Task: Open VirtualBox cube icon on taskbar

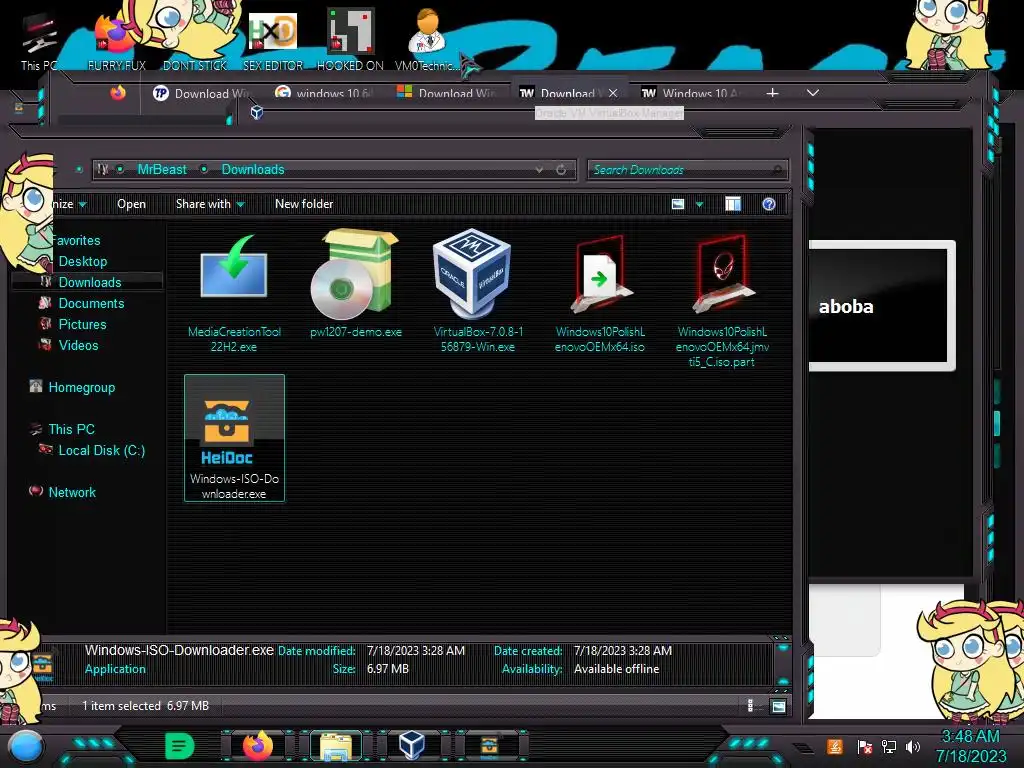Action: click(412, 745)
